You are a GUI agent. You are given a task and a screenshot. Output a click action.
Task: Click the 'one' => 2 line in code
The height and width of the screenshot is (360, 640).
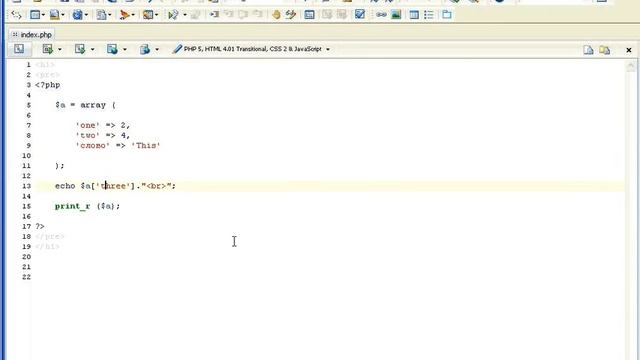coord(103,125)
